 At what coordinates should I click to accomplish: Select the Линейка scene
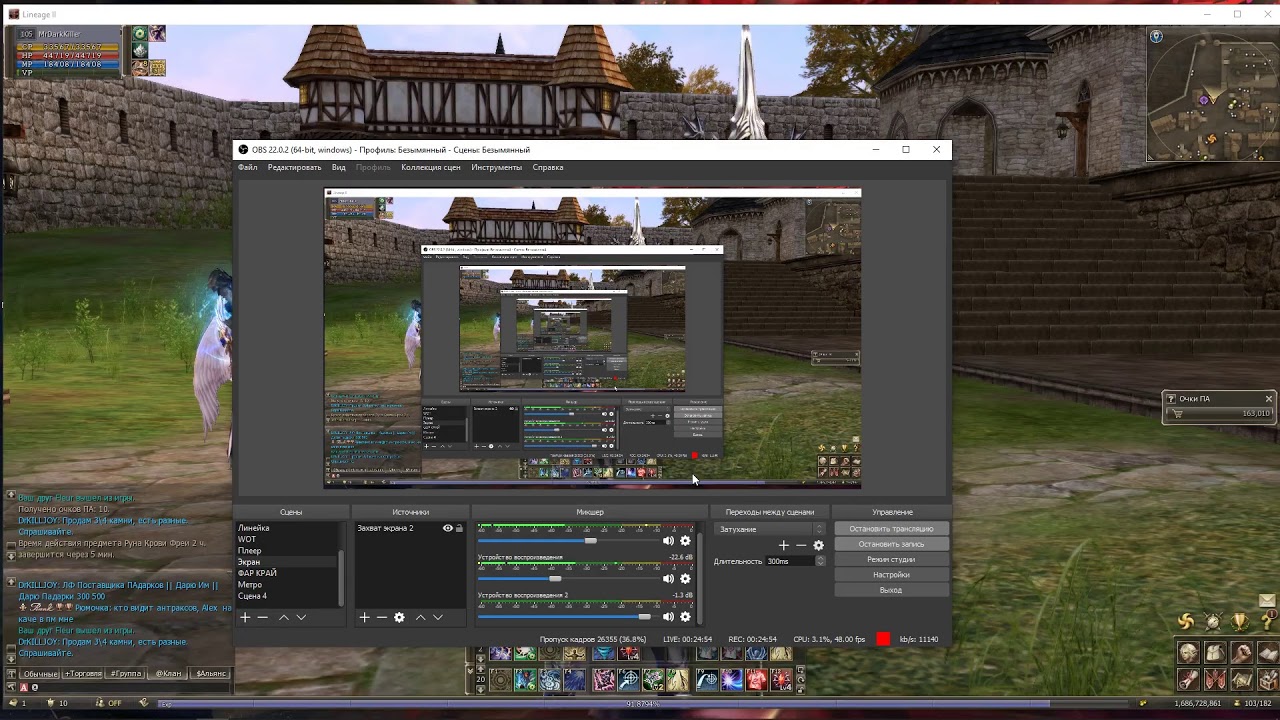(287, 528)
